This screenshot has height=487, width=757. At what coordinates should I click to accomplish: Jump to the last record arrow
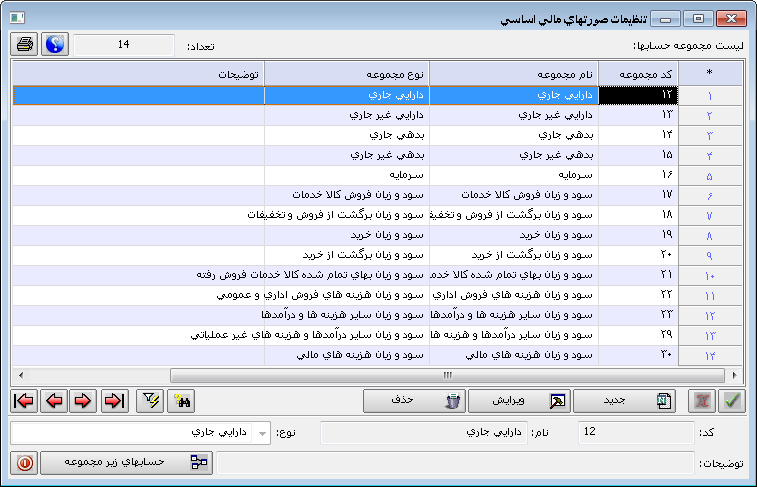[115, 401]
